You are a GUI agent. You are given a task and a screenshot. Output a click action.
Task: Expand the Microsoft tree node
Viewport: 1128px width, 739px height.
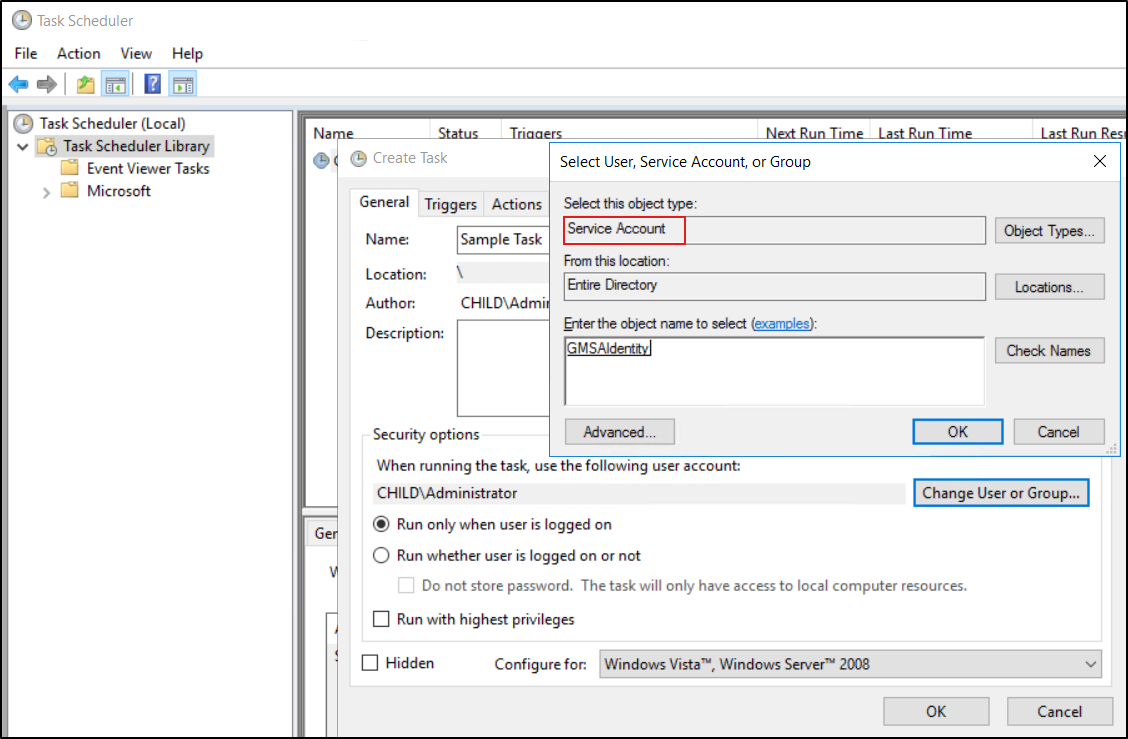point(46,191)
